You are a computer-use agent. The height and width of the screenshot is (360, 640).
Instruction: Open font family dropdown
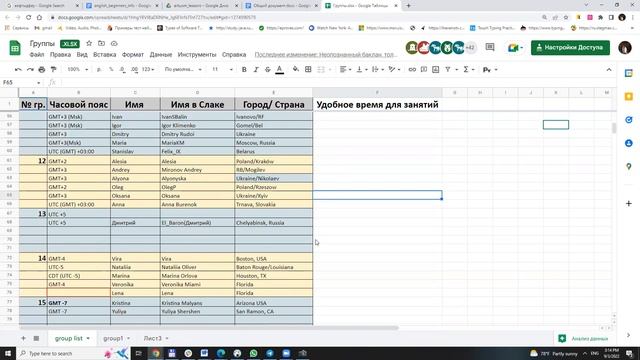(x=183, y=70)
